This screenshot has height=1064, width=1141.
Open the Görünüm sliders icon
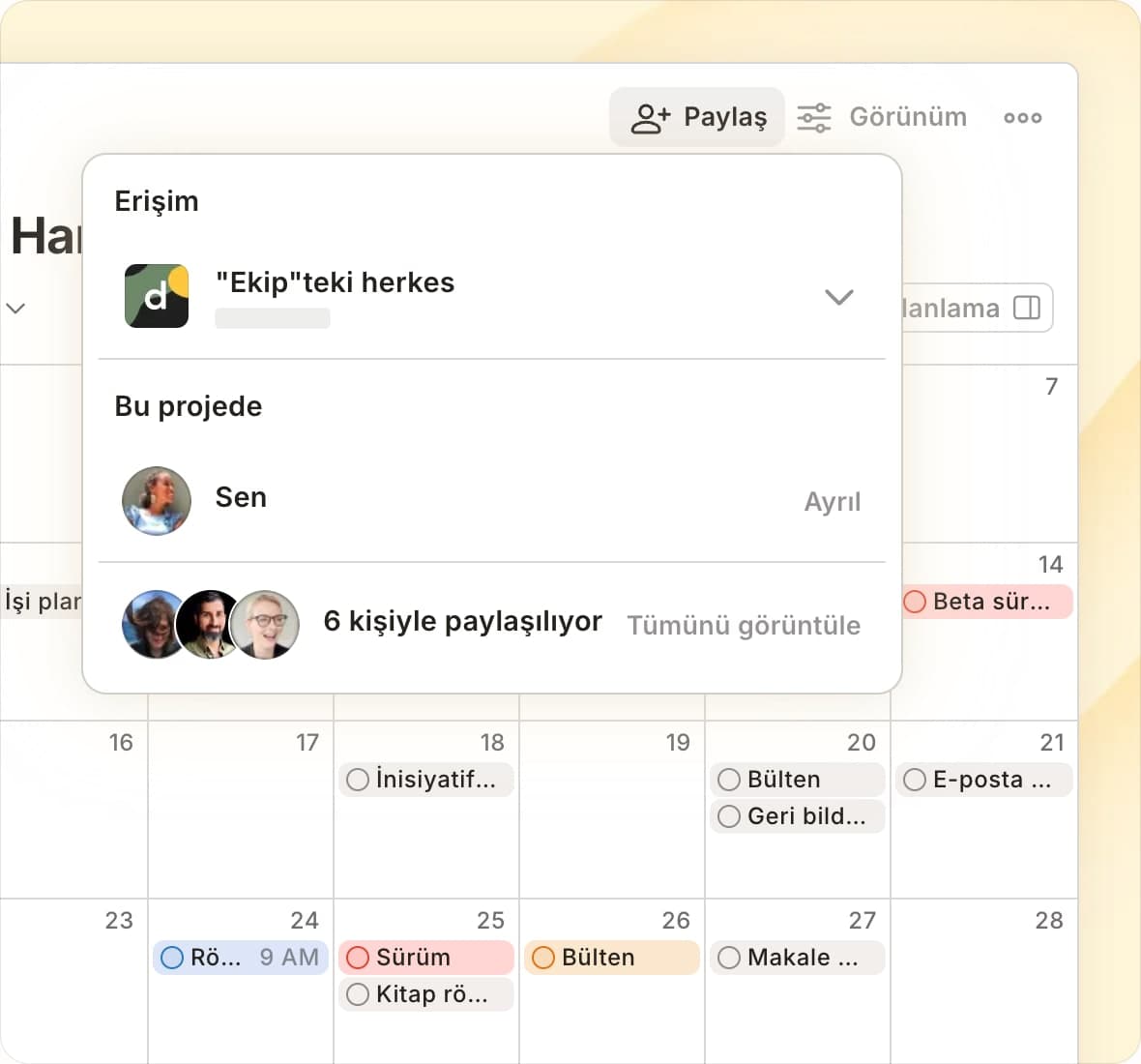[813, 118]
